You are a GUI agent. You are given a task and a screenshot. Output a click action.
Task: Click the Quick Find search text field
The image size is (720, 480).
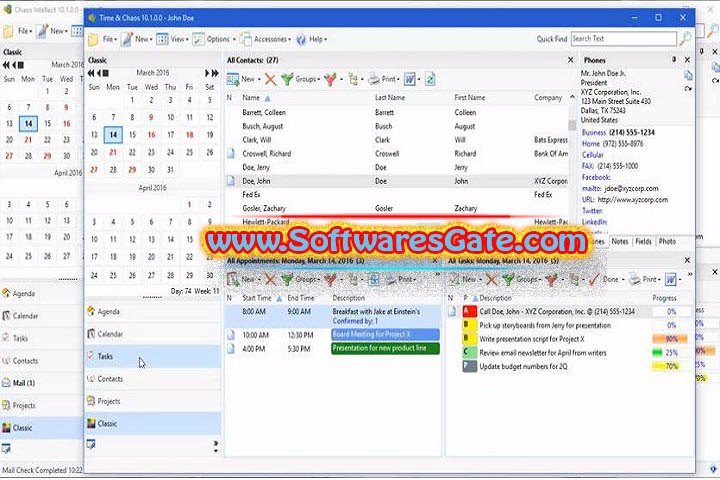coord(624,39)
